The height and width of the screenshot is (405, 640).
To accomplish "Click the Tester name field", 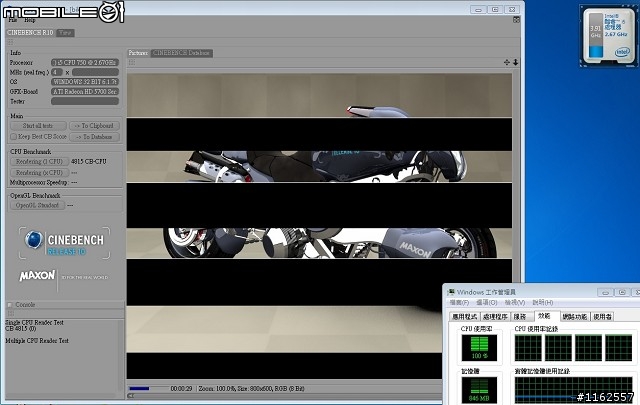I will pos(85,101).
